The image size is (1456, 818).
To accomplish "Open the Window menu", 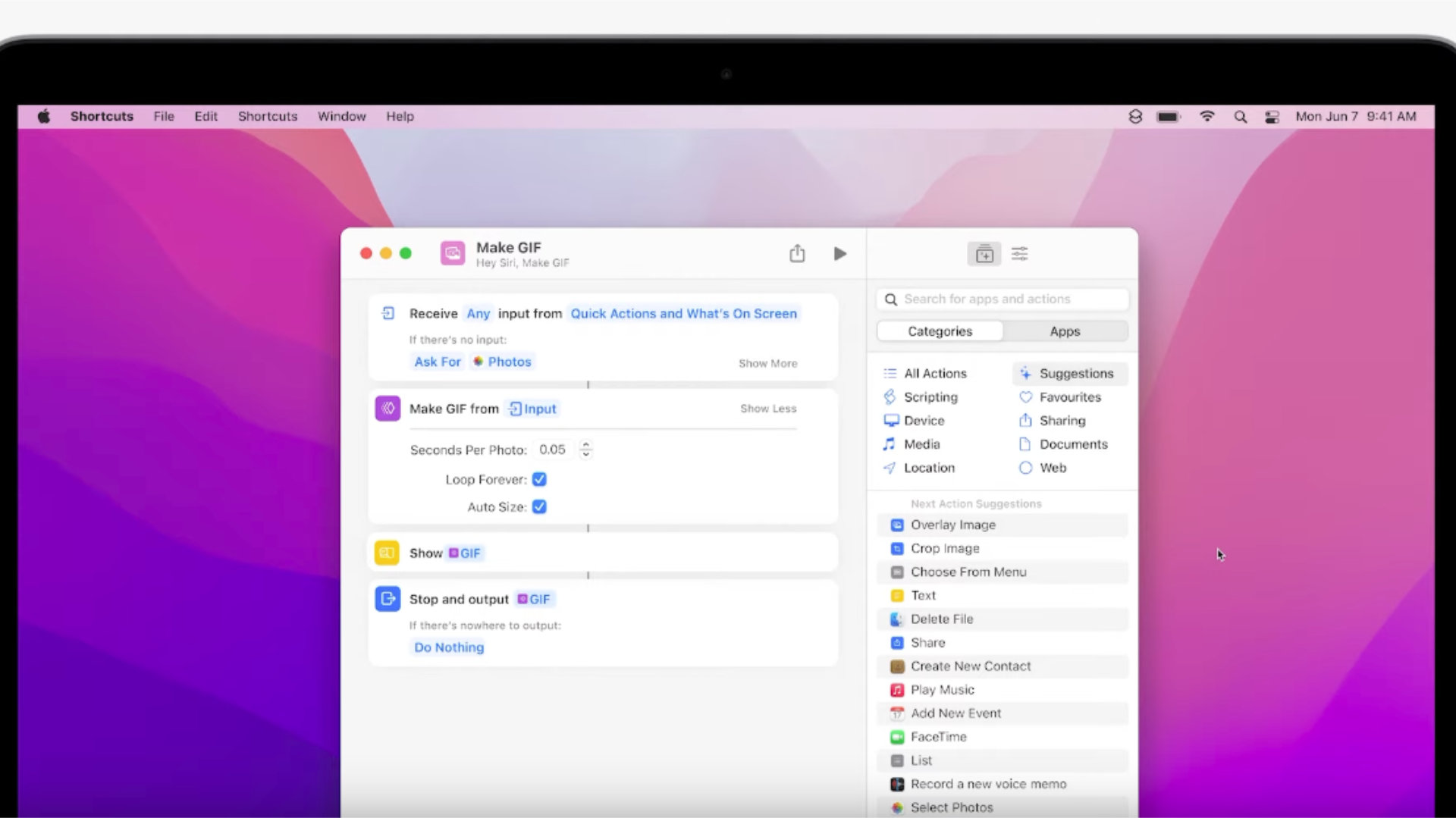I will click(x=341, y=116).
